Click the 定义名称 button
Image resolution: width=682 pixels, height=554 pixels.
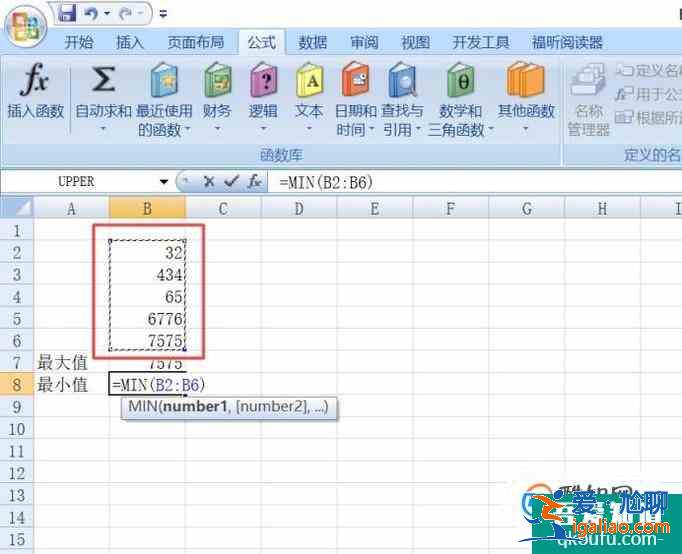[x=648, y=70]
